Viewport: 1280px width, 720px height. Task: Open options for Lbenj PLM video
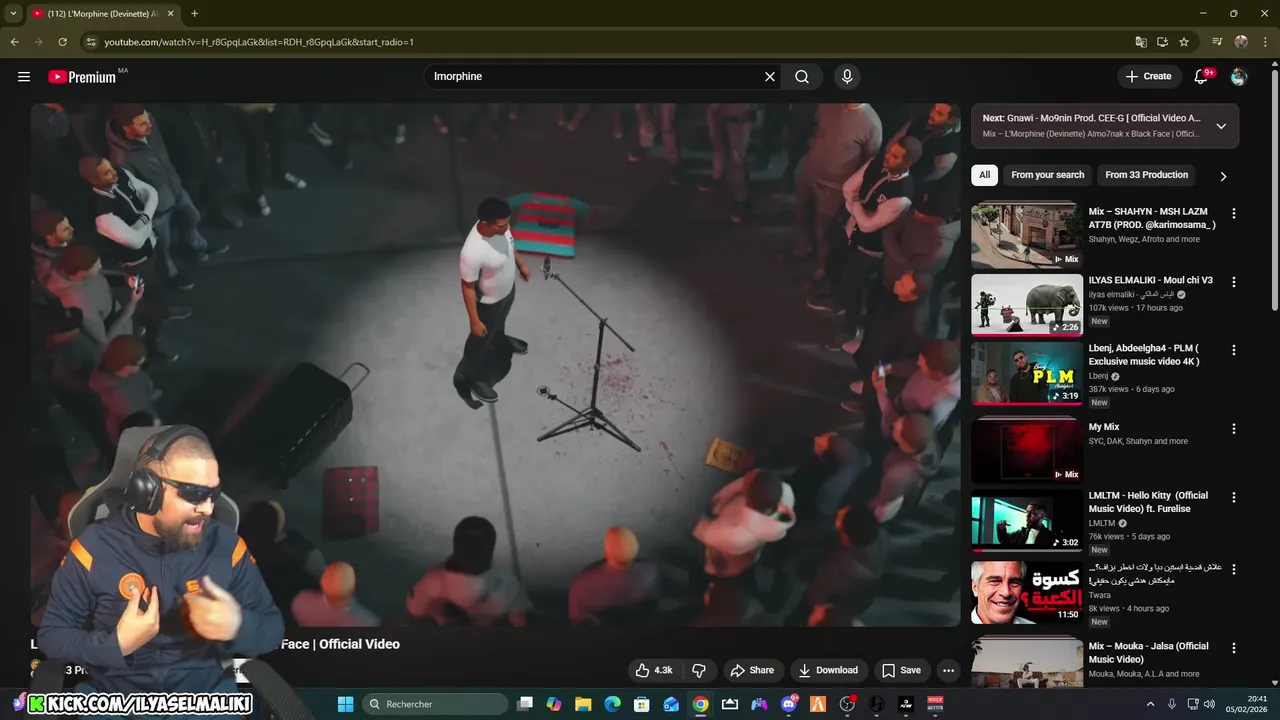[1234, 350]
